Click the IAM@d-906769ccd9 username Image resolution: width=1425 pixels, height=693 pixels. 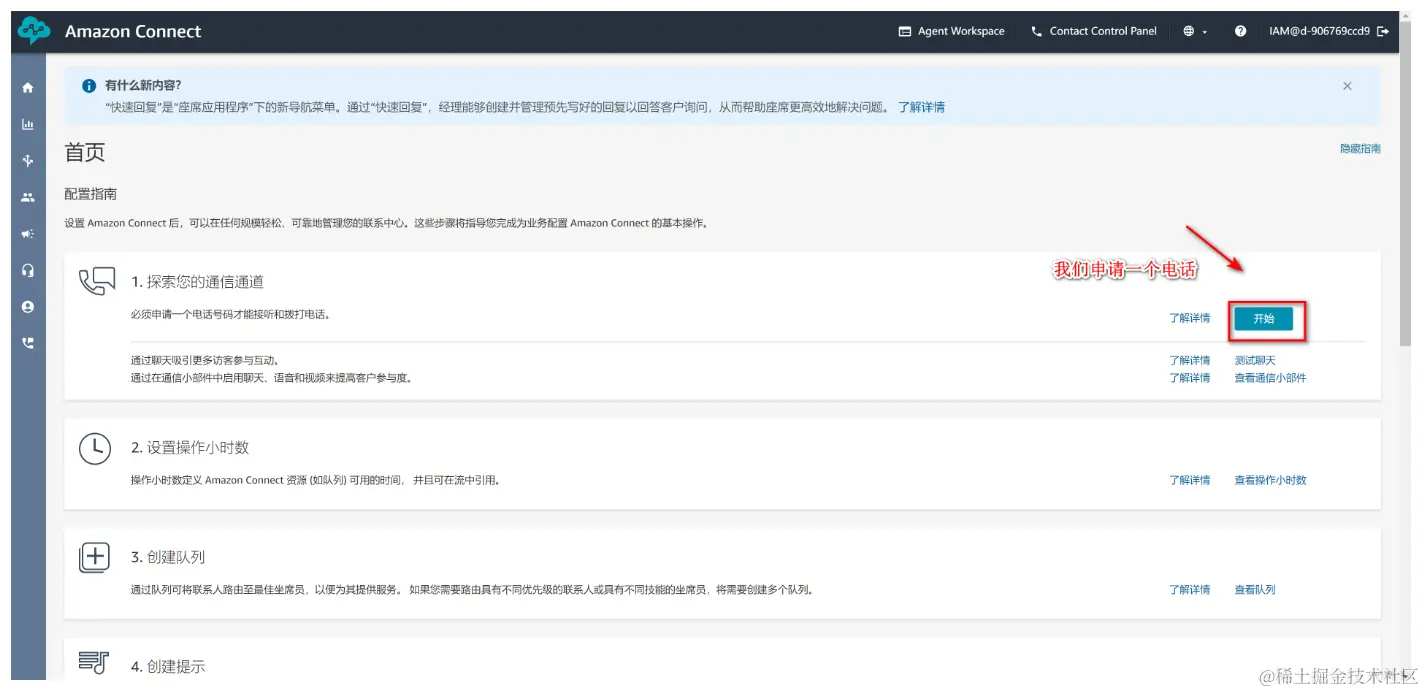1319,32
